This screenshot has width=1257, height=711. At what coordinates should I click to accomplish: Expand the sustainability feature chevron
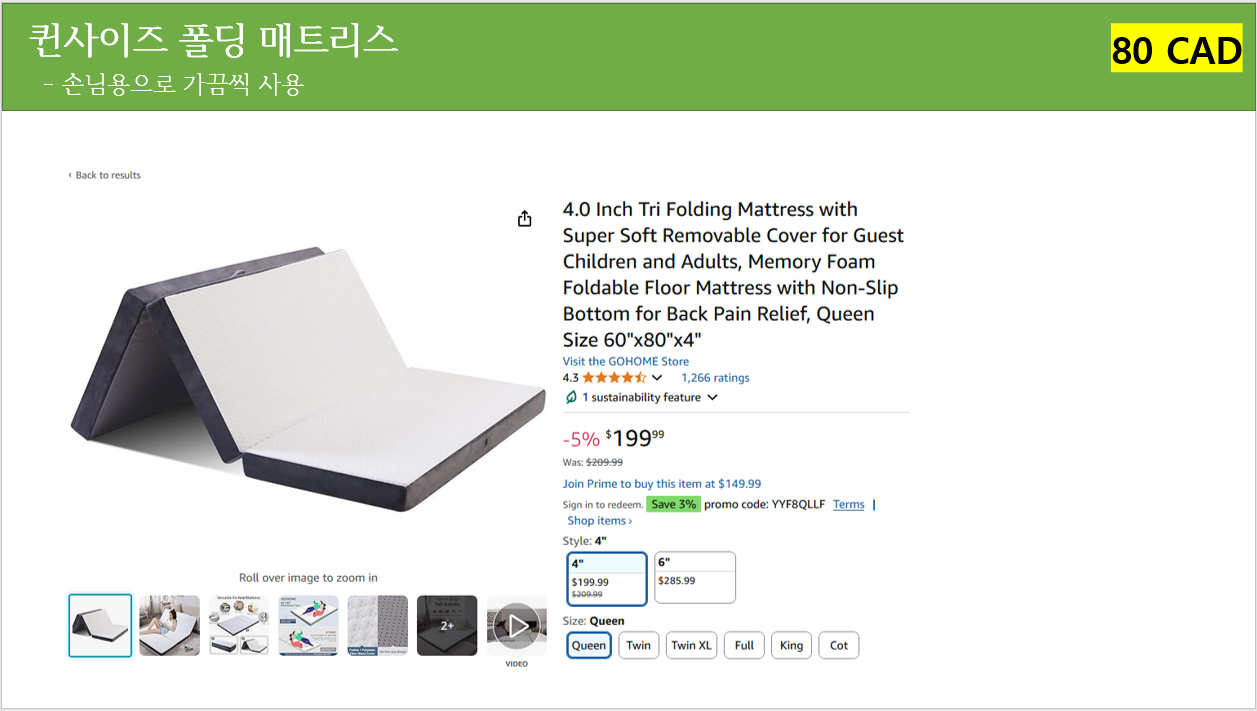click(712, 397)
